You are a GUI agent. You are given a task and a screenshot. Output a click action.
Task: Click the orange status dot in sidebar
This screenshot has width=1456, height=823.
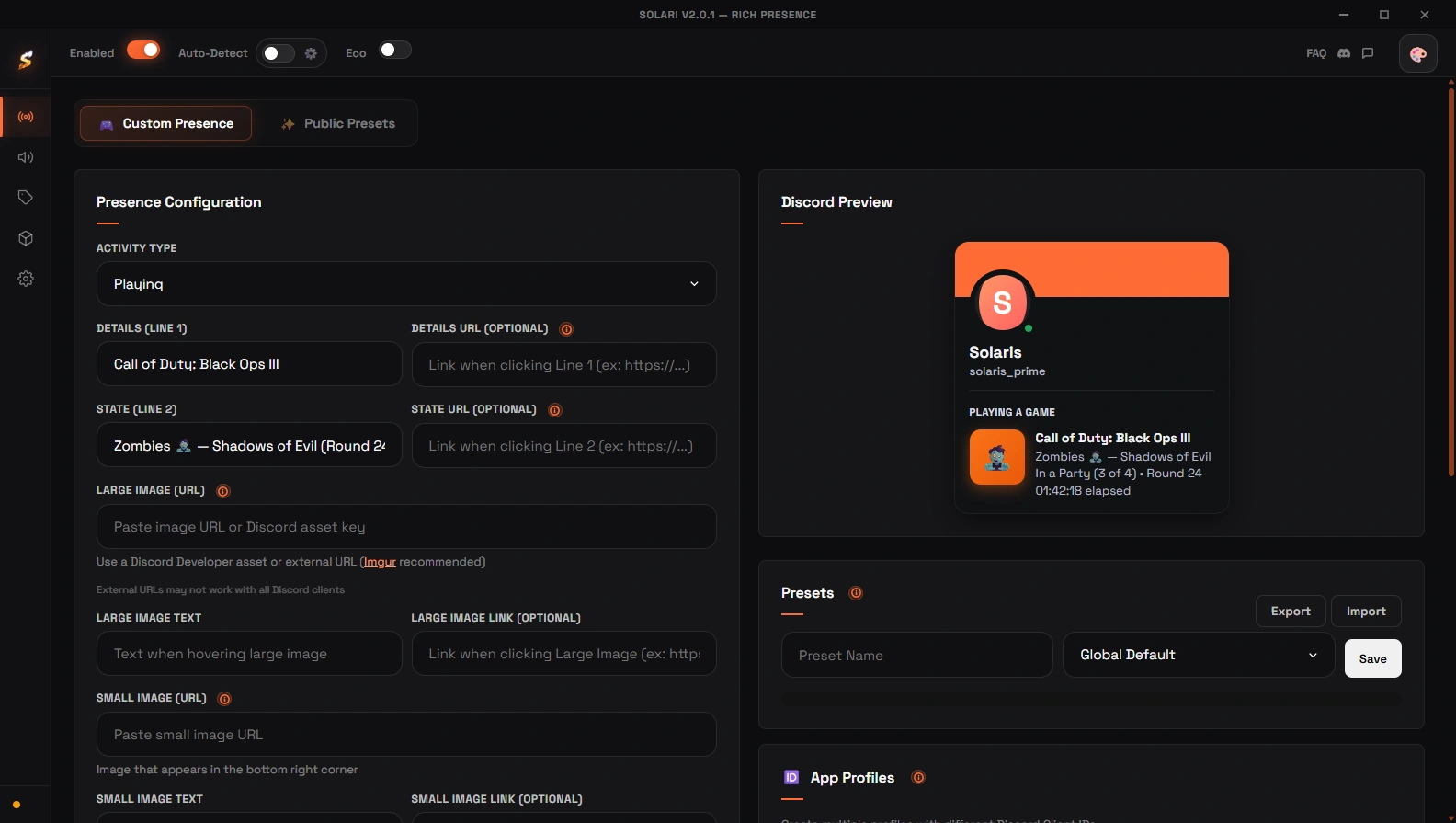pos(17,805)
